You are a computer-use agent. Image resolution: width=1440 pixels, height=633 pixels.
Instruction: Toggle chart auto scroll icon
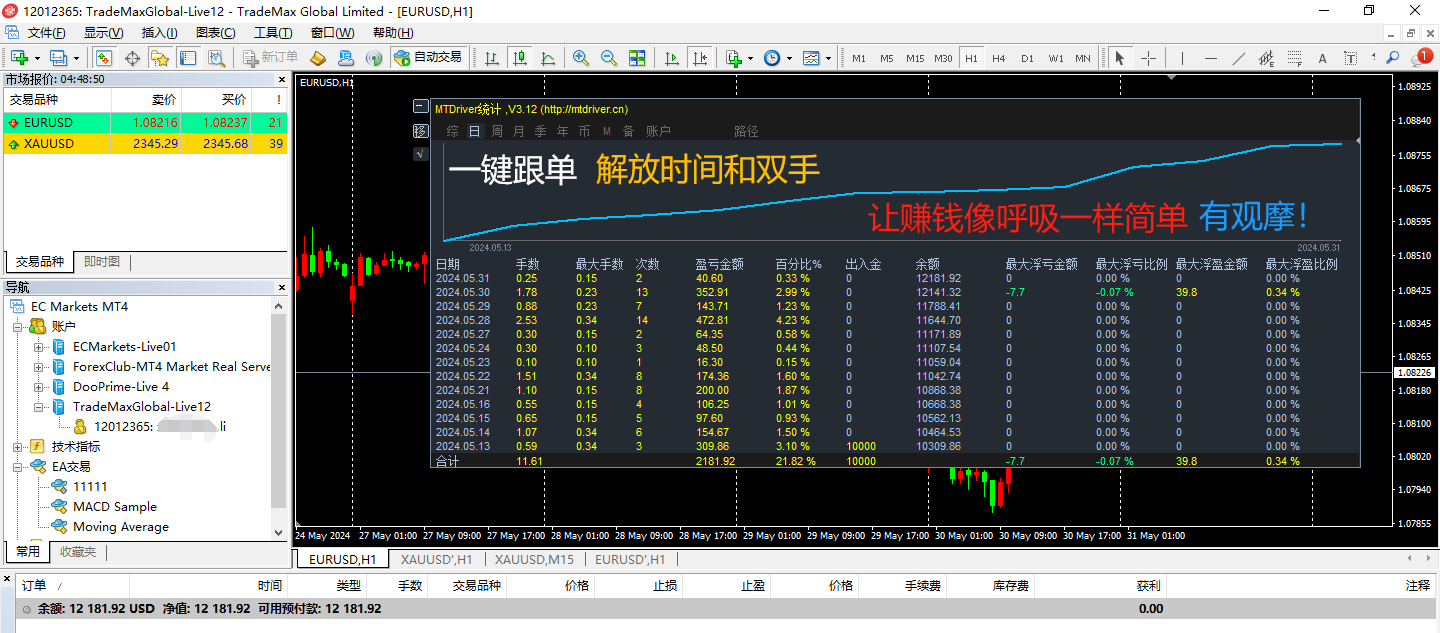point(672,58)
